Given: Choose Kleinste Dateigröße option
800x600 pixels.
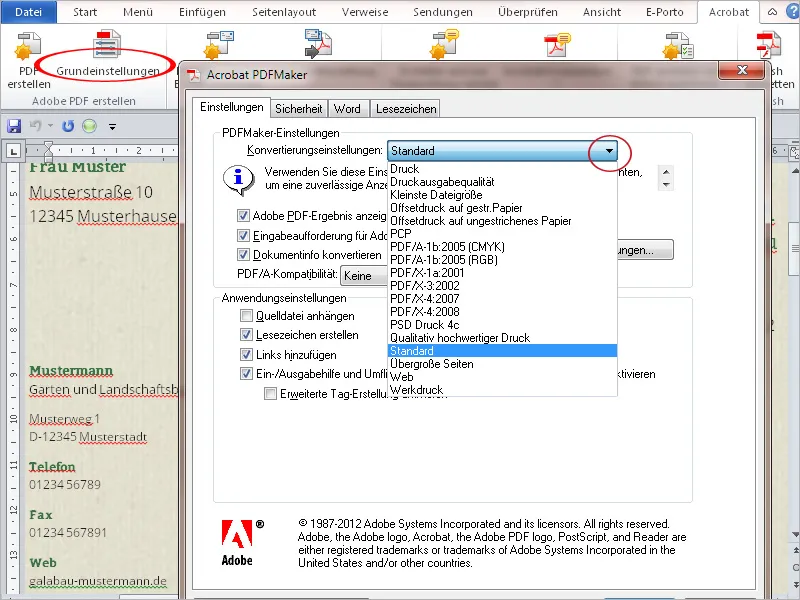Looking at the screenshot, I should pos(502,195).
